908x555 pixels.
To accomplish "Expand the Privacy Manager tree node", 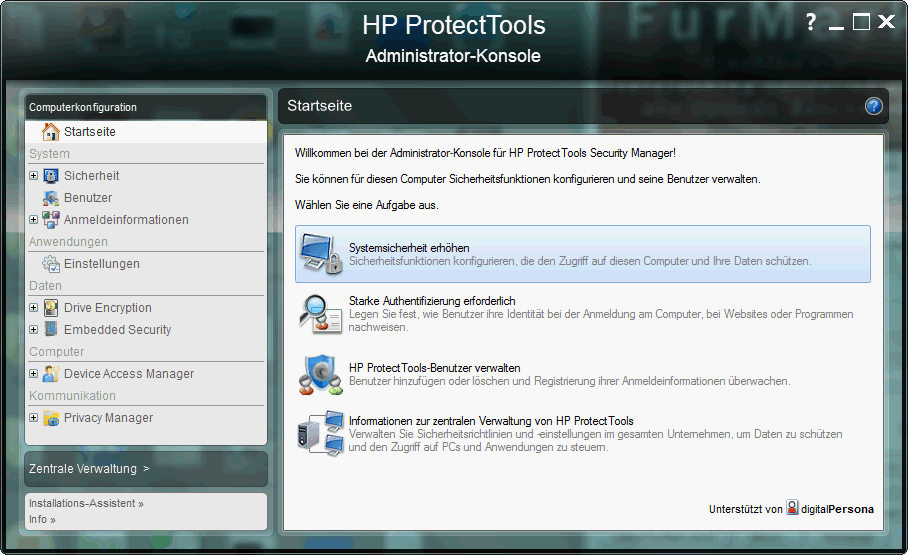I will click(x=34, y=418).
